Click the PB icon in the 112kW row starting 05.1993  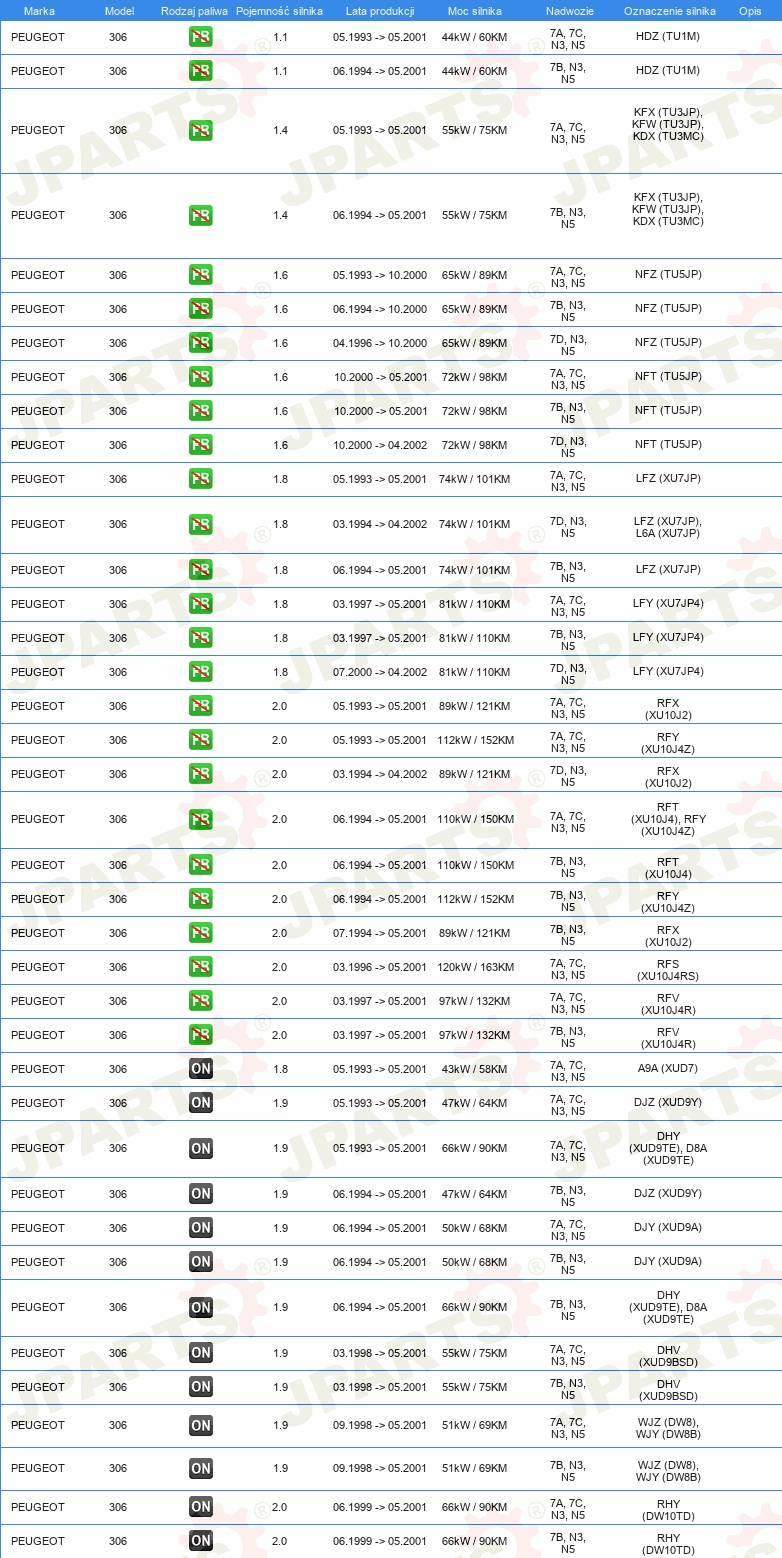click(x=201, y=740)
